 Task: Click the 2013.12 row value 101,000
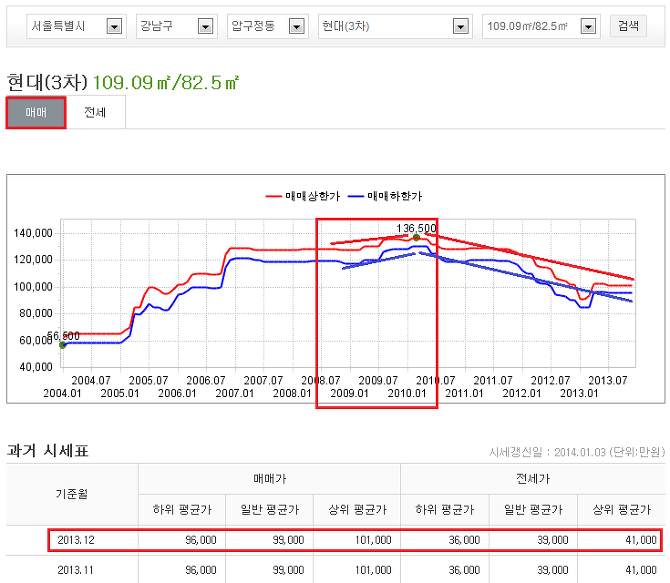click(373, 540)
